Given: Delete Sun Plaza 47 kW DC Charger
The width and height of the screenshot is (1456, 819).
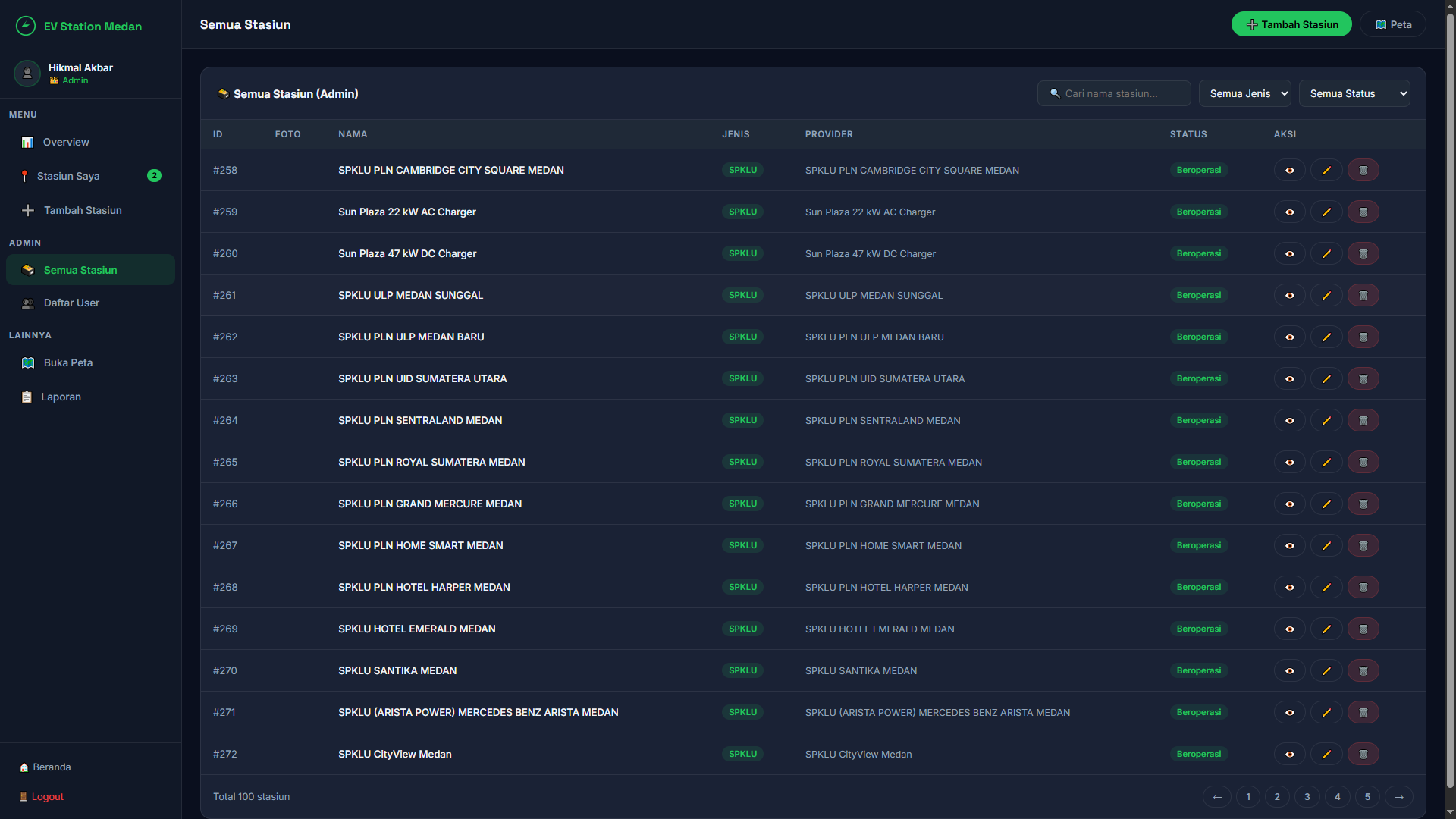Looking at the screenshot, I should [1363, 253].
